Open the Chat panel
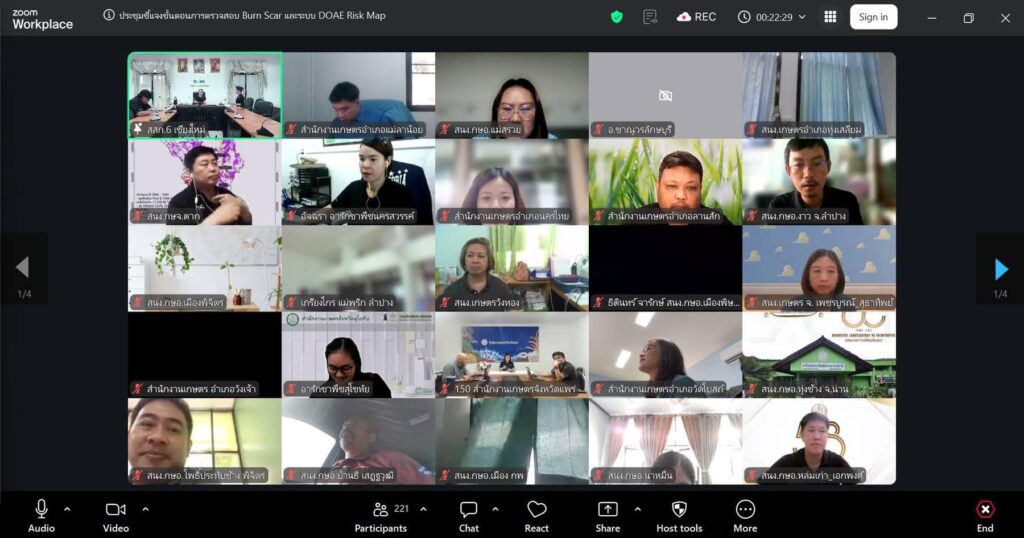1024x538 pixels. [468, 515]
